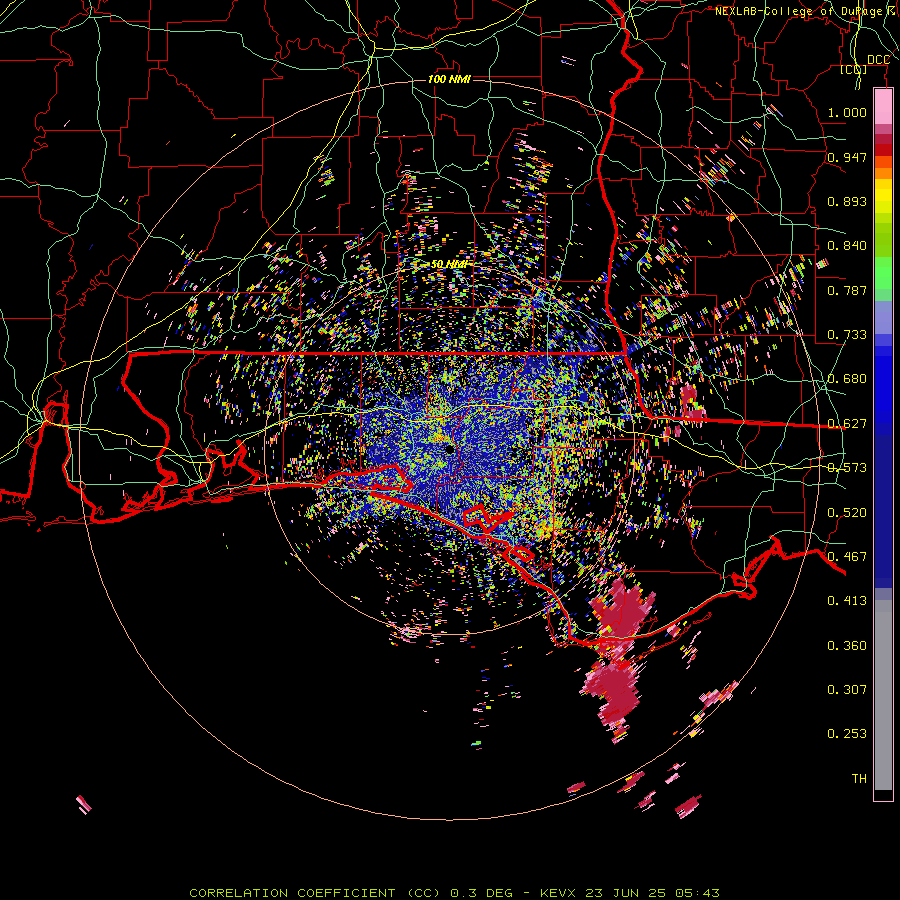Click the [CC] units label above color bar
Image resolution: width=900 pixels, height=900 pixels.
[x=853, y=69]
